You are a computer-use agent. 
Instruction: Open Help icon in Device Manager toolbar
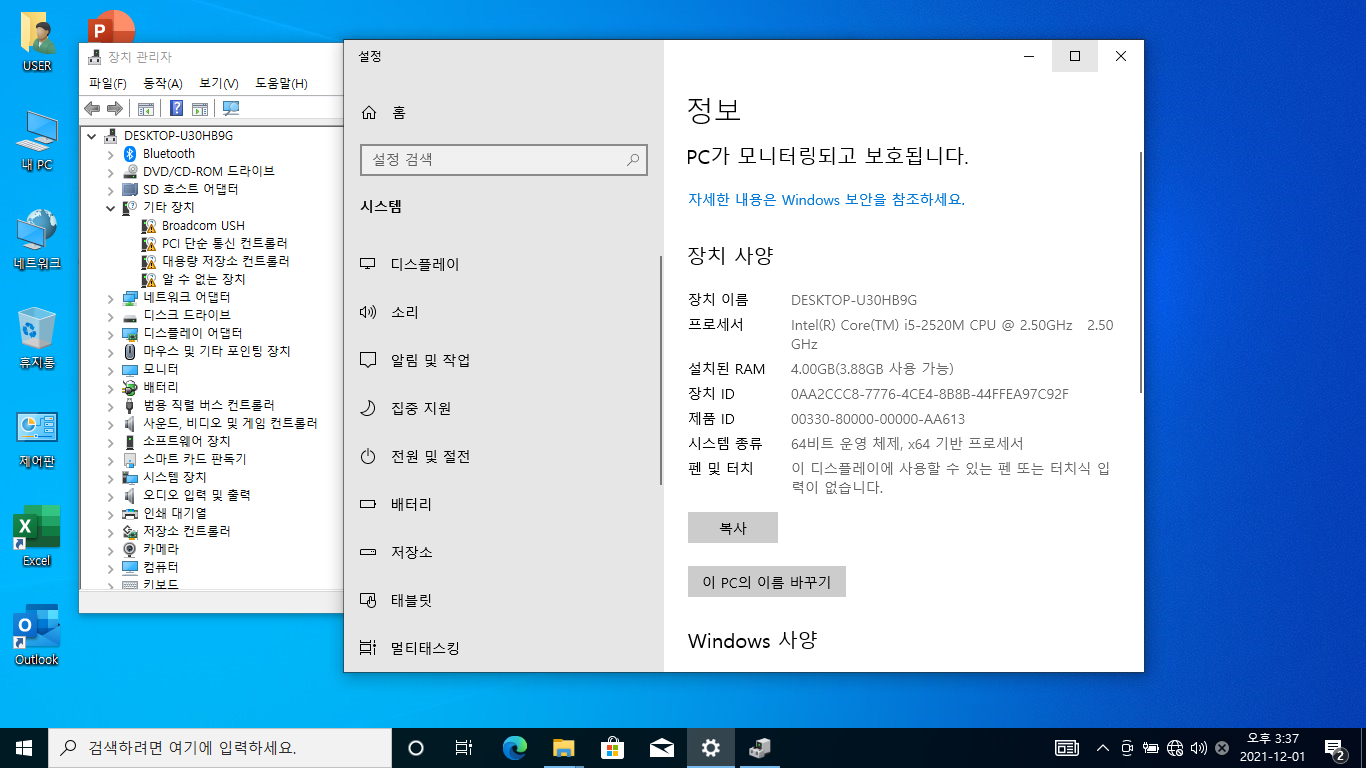pos(176,108)
